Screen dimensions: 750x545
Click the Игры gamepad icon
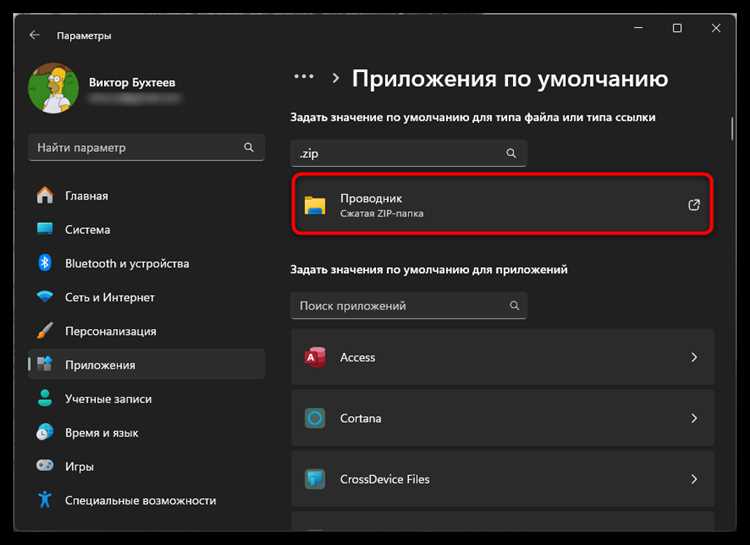(45, 465)
